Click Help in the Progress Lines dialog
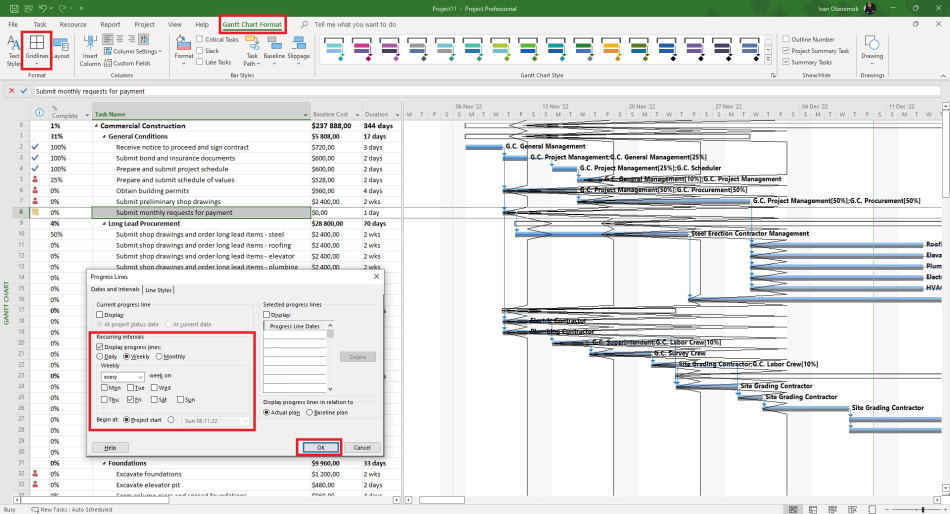 point(110,447)
